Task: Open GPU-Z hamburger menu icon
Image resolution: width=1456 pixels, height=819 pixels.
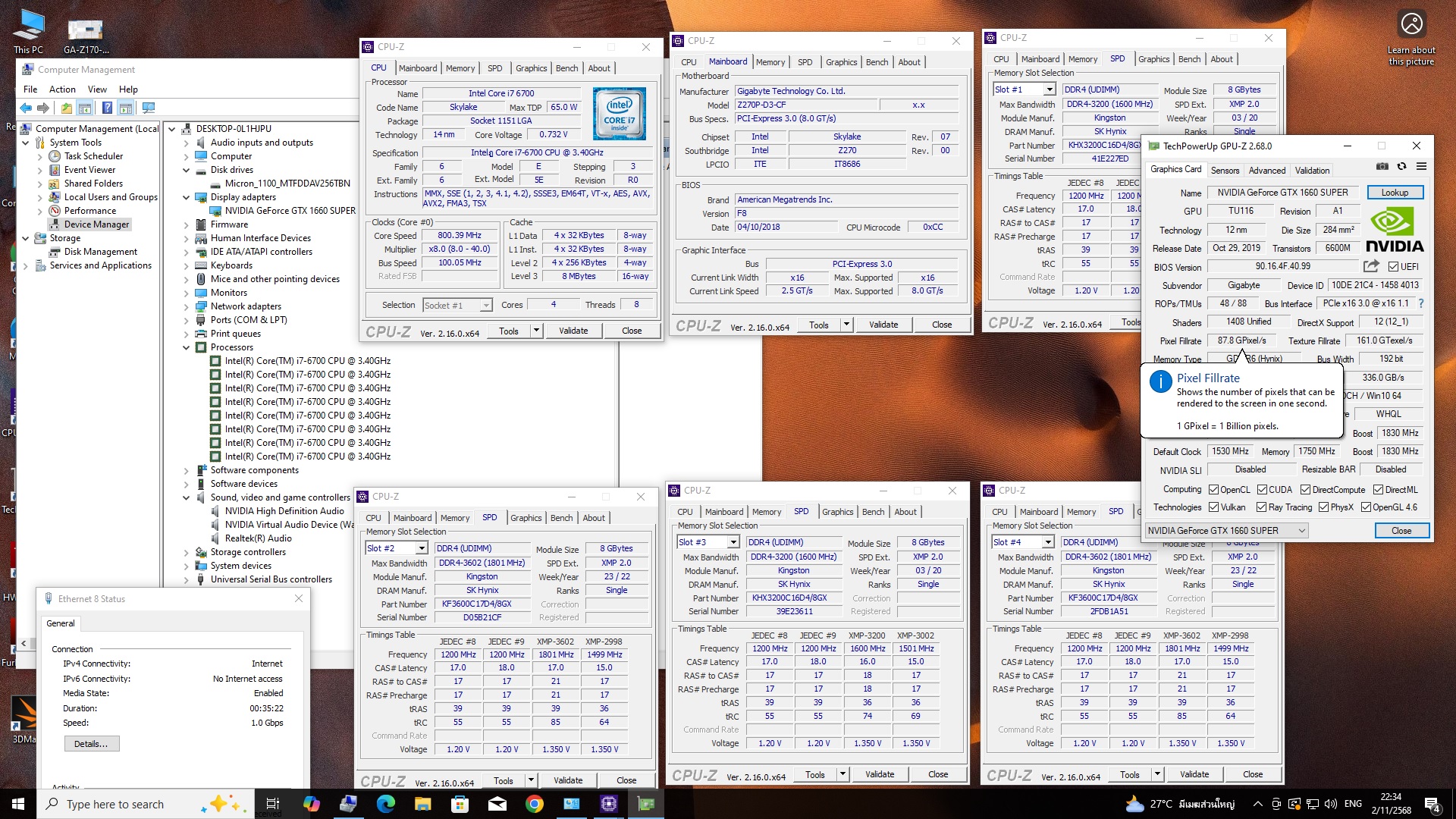Action: click(x=1421, y=167)
